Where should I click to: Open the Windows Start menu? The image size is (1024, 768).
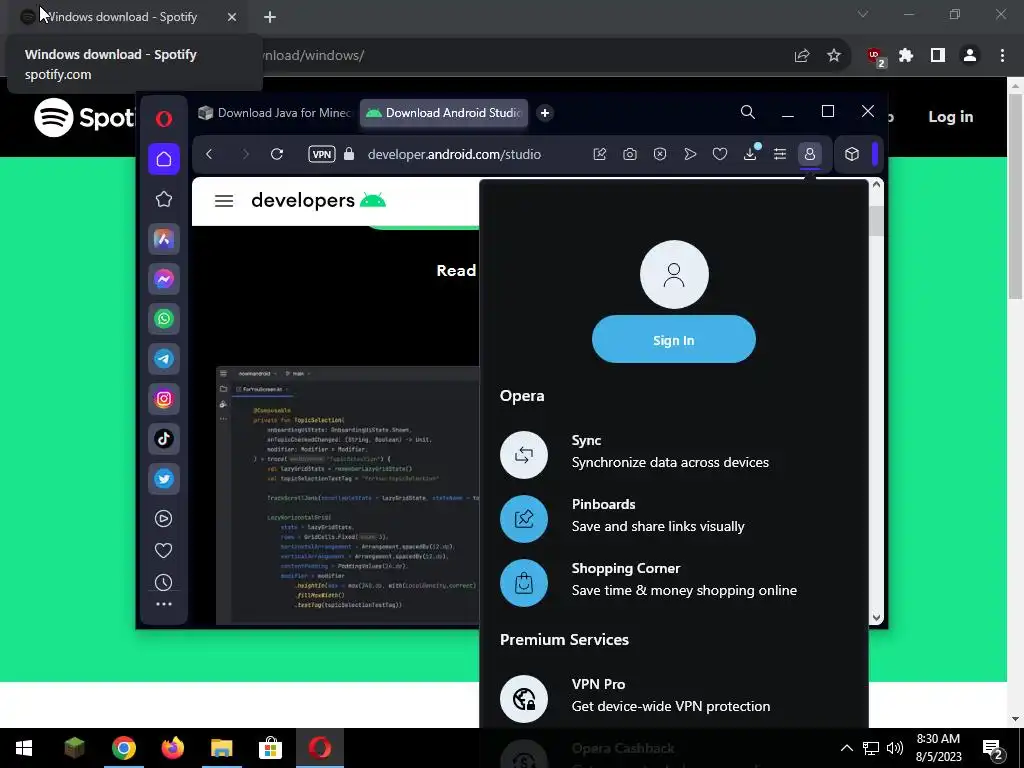(x=24, y=748)
